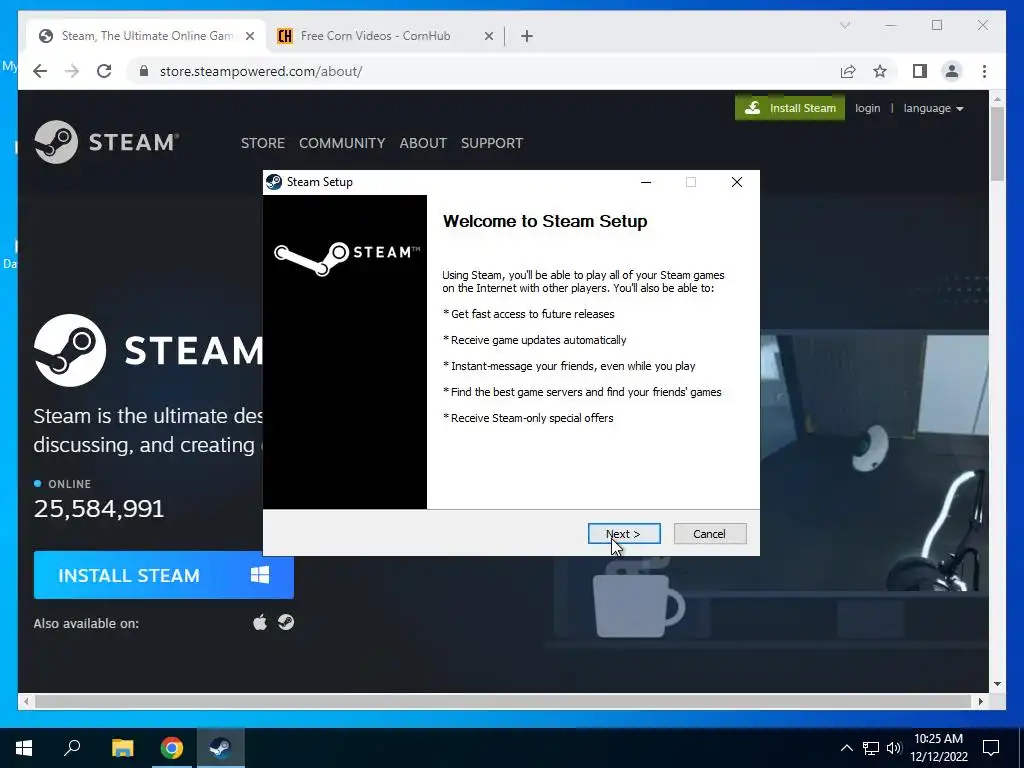Click the green Install Steam header button

(x=790, y=108)
